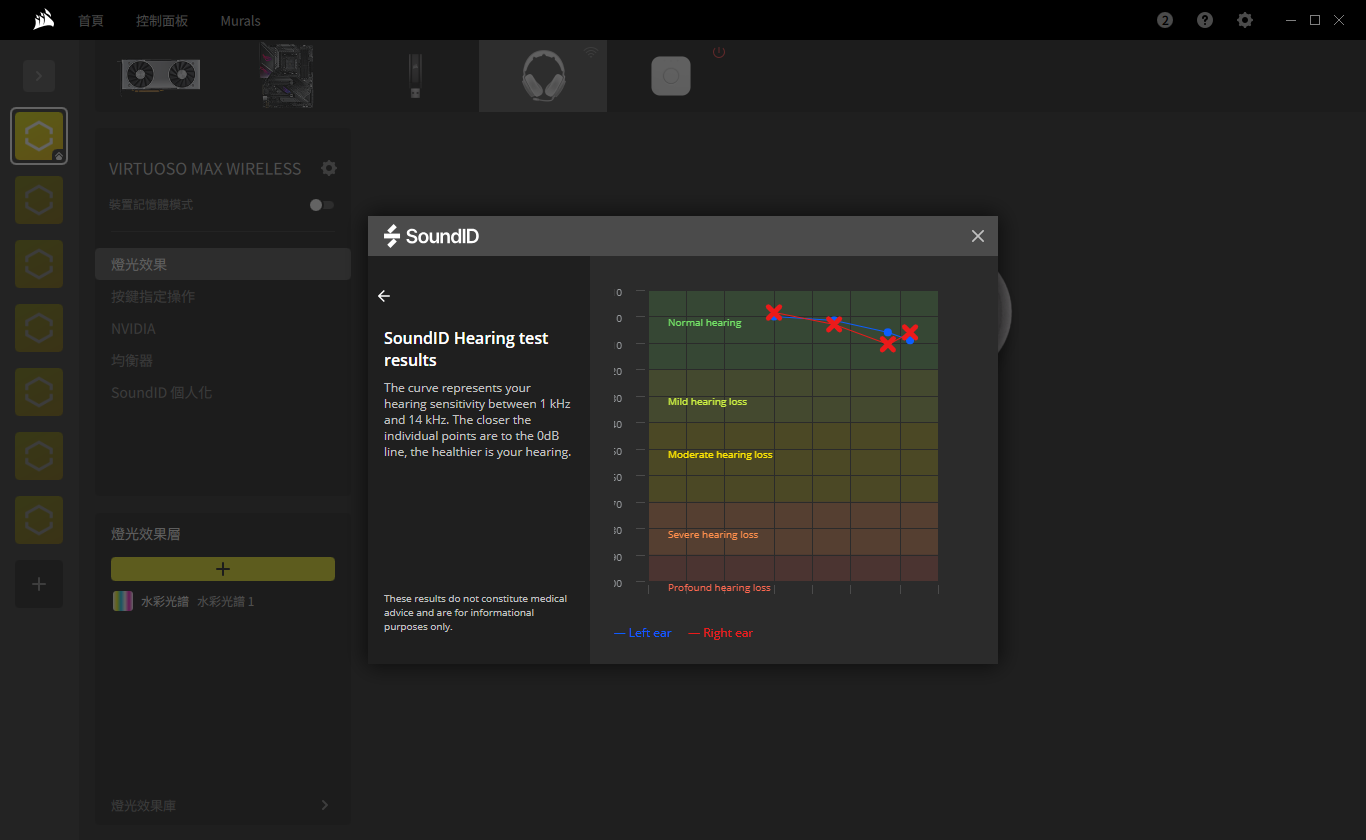This screenshot has width=1366, height=840.
Task: Click the medical advice disclaimer text
Action: click(x=475, y=612)
